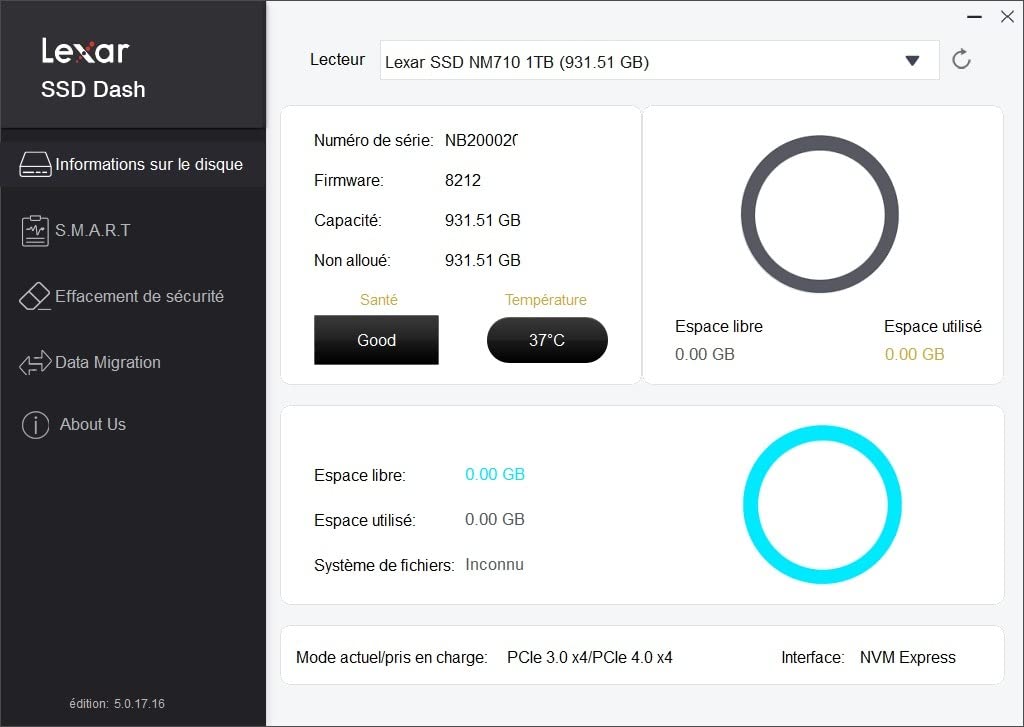
Task: Click the Capacité 931.51 GB value
Action: click(x=483, y=220)
